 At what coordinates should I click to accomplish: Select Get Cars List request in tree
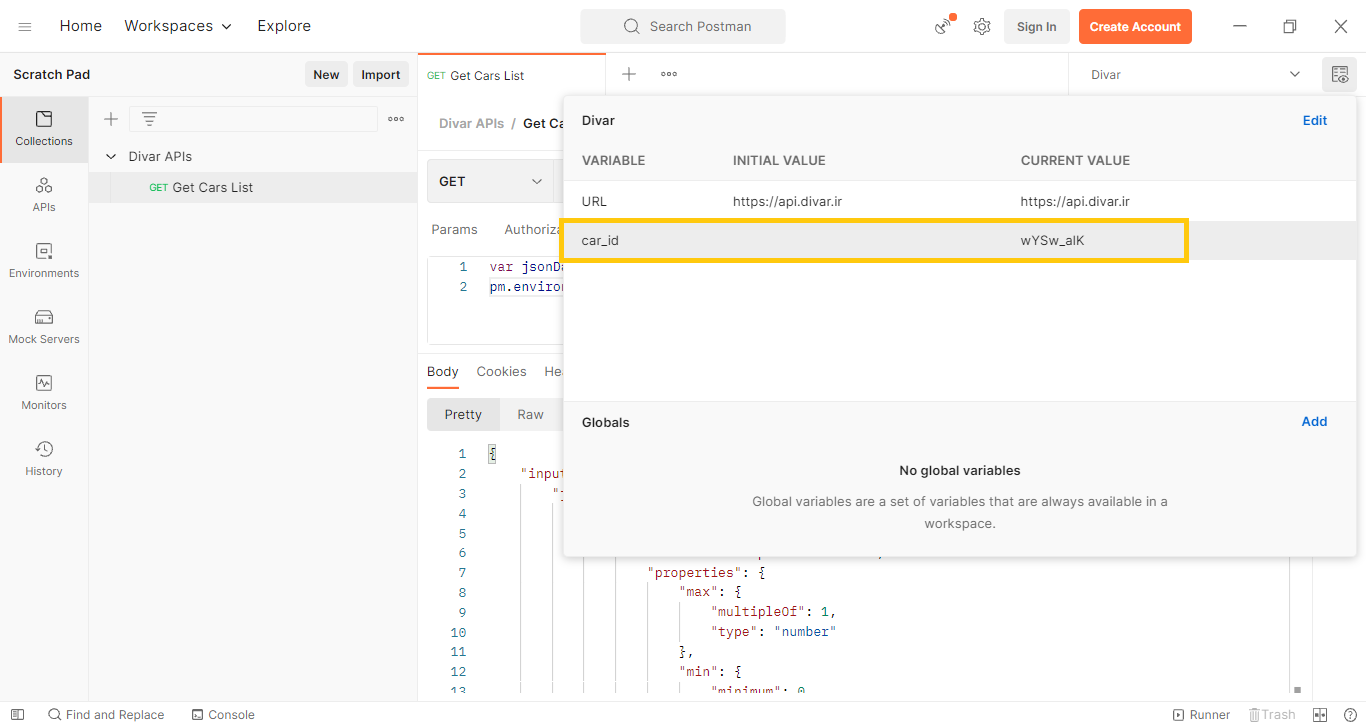coord(253,188)
